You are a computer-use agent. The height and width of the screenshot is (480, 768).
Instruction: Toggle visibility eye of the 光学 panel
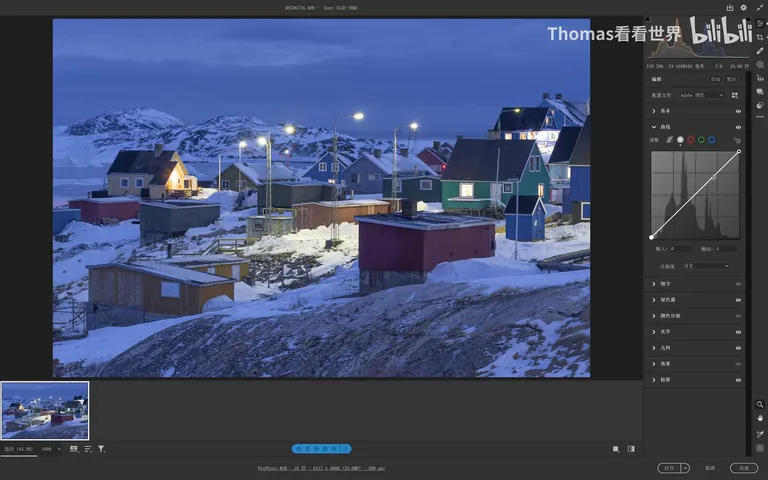(738, 332)
